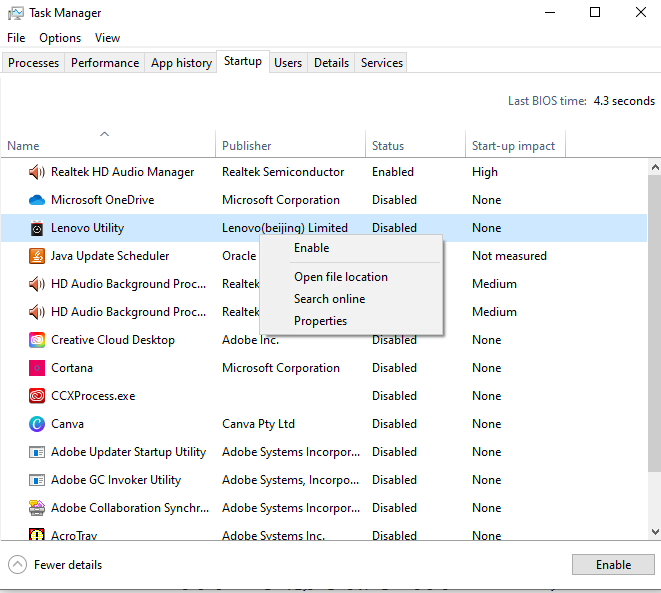
Task: Choose Enable in the context menu
Action: tap(352, 248)
